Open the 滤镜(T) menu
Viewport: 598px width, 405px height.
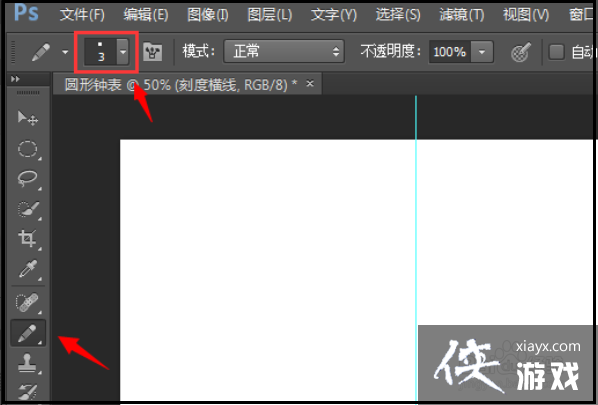[x=461, y=15]
